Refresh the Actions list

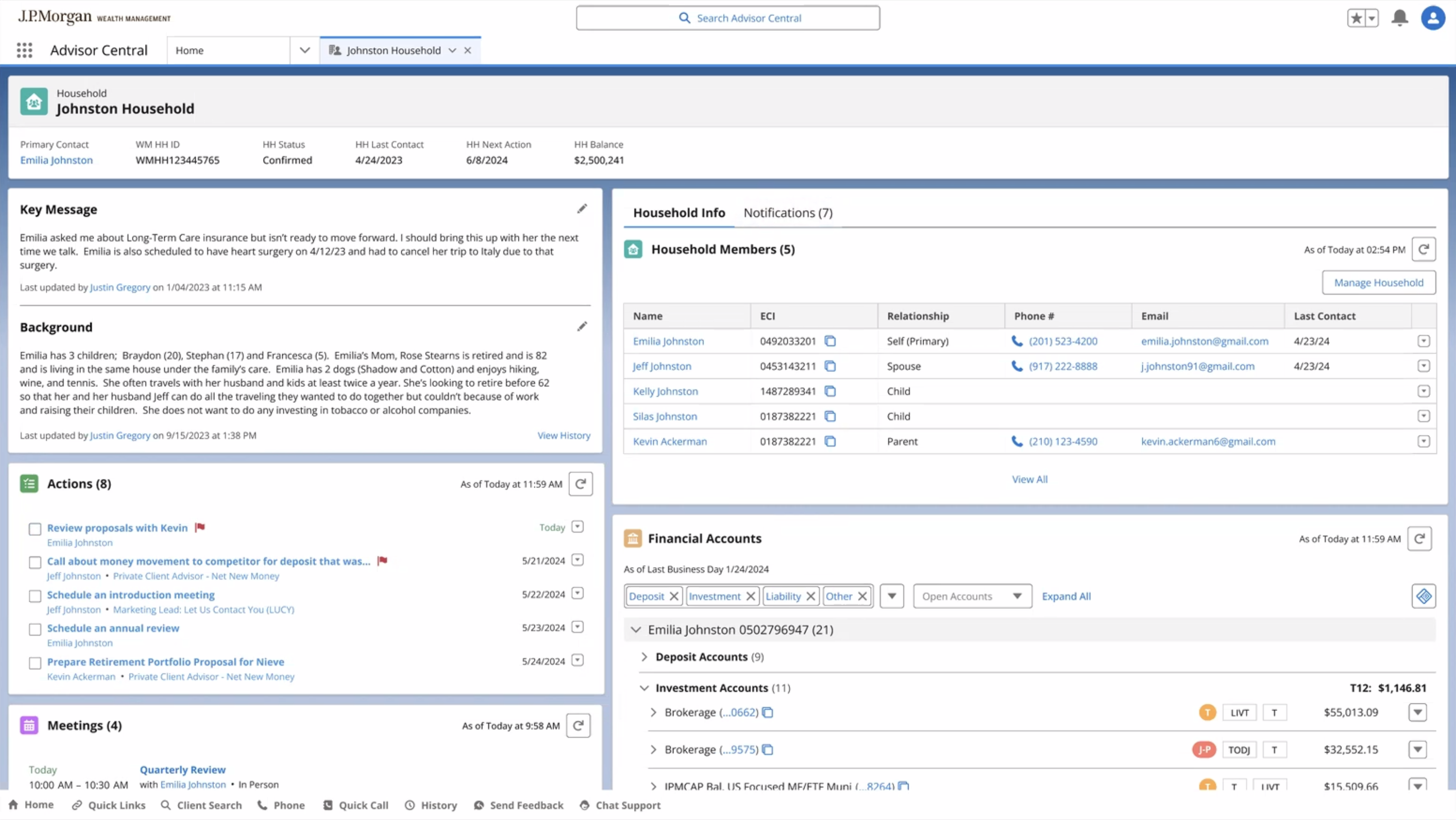tap(581, 484)
